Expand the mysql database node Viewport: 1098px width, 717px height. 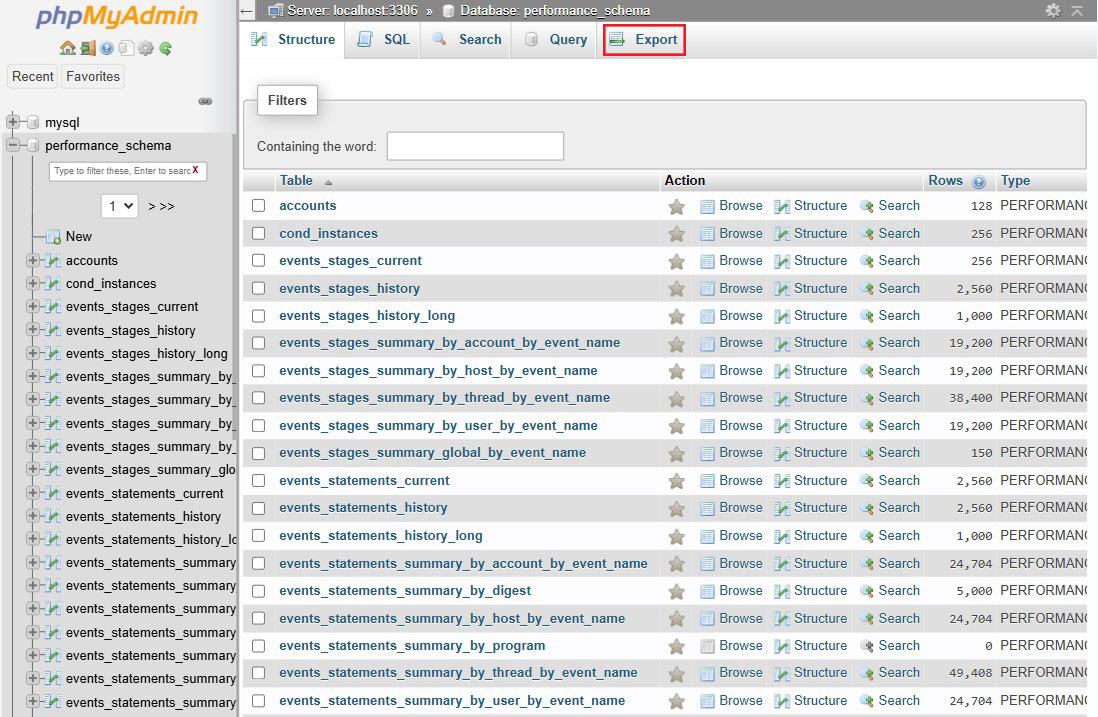coord(13,122)
